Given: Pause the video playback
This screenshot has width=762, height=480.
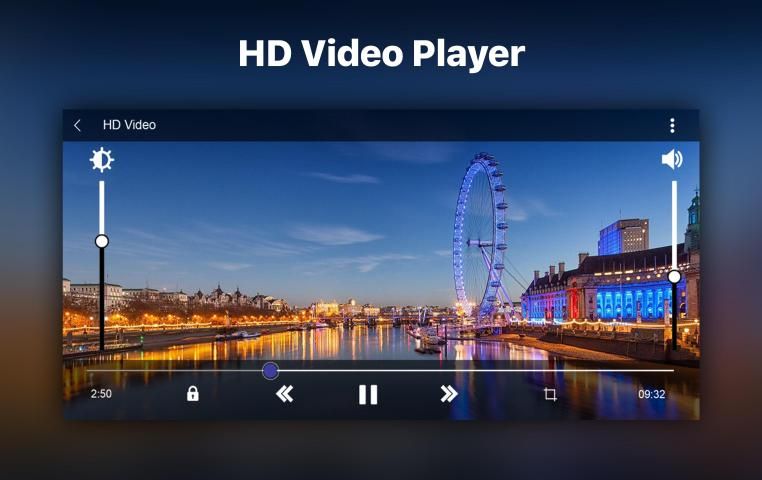Looking at the screenshot, I should 368,394.
